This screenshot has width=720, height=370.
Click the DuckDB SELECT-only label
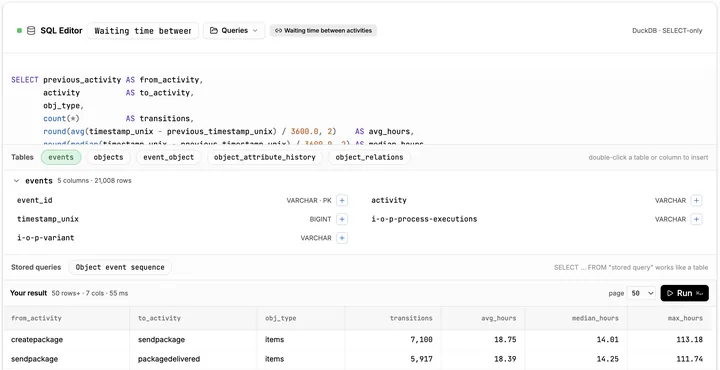(667, 31)
